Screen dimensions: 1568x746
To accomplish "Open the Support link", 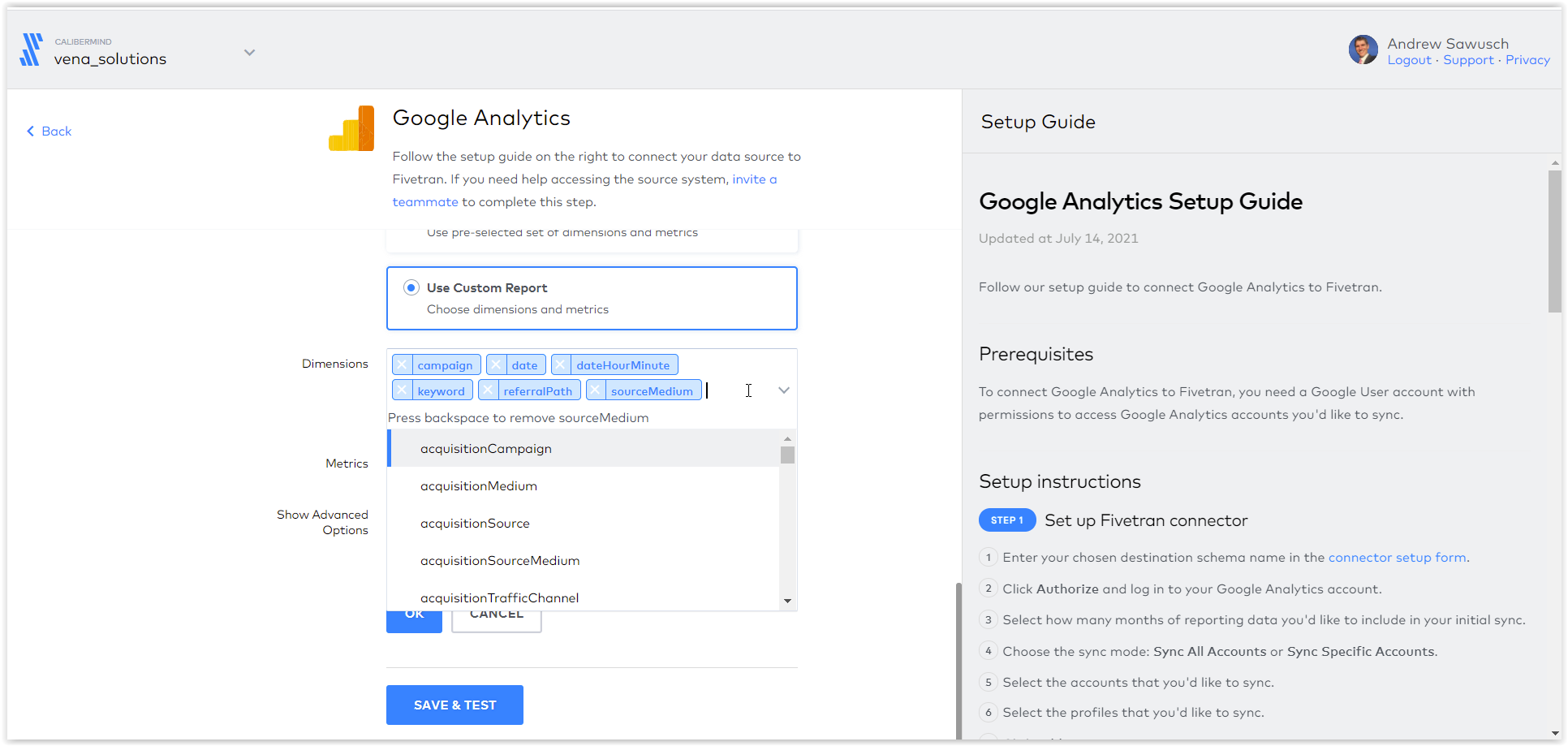I will (x=1468, y=60).
